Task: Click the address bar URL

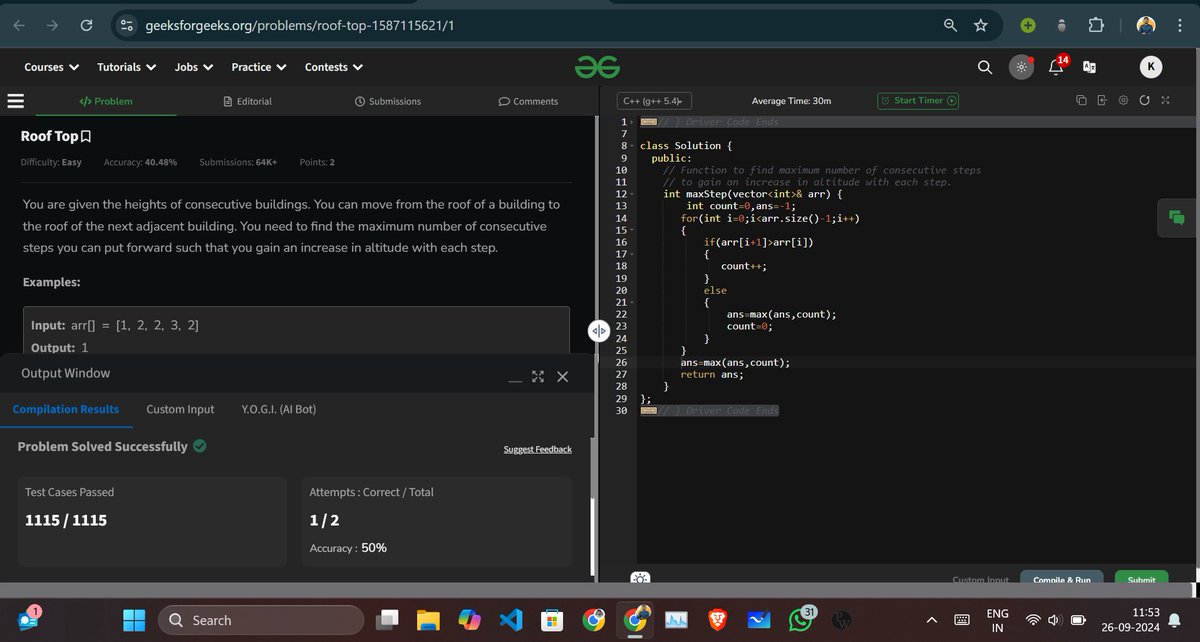Action: pyautogui.click(x=300, y=26)
